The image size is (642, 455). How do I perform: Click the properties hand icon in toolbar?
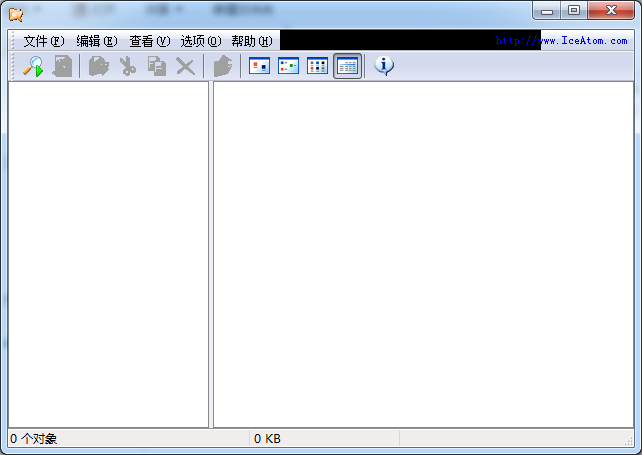(x=222, y=66)
